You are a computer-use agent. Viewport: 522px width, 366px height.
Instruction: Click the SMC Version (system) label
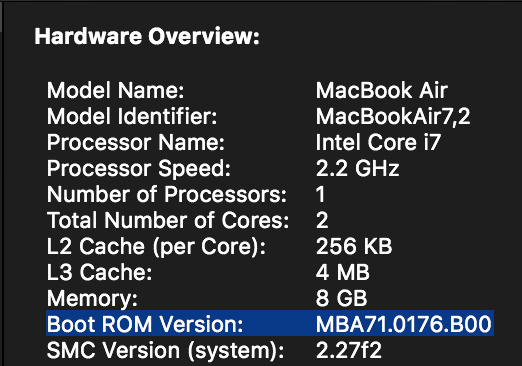166,350
